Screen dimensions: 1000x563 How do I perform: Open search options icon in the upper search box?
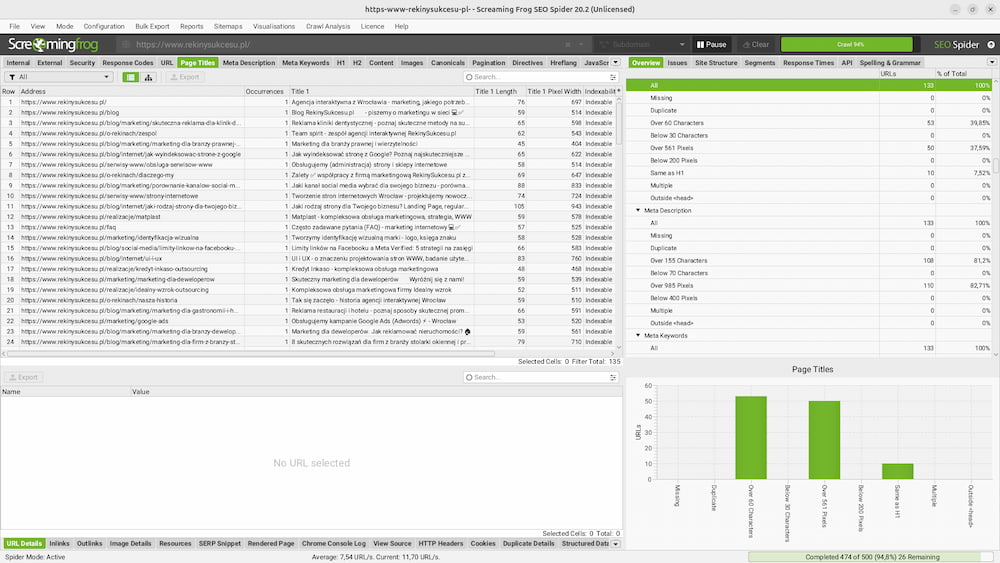click(613, 77)
